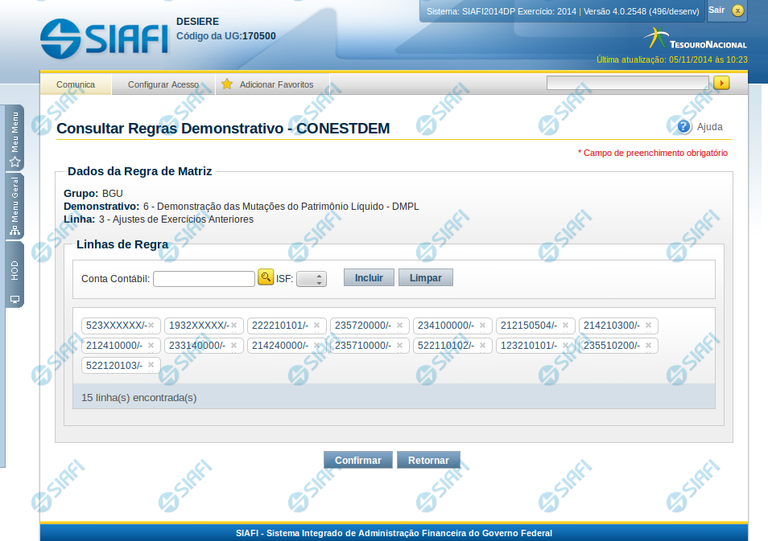
Task: Click the Código da UG value 170500
Action: [x=259, y=36]
